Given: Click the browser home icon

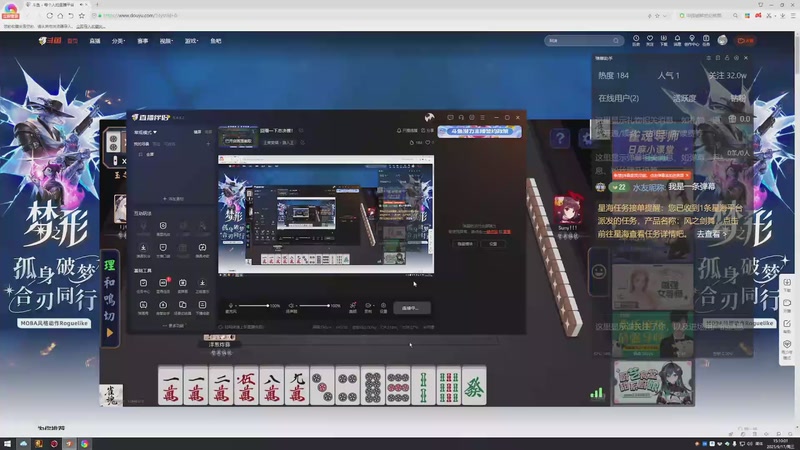Looking at the screenshot, I should (60, 16).
